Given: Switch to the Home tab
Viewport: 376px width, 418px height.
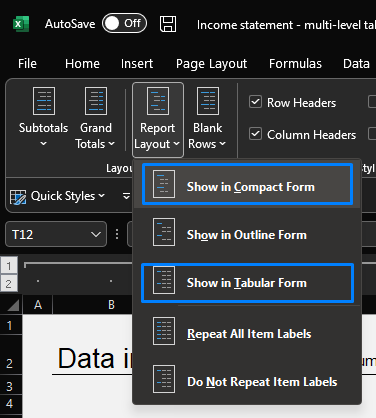Looking at the screenshot, I should coord(82,63).
